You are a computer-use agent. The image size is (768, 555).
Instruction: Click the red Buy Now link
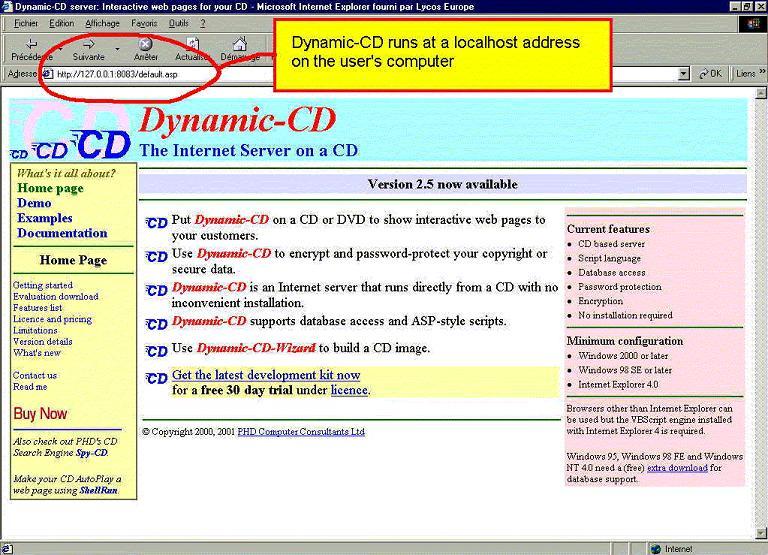(40, 413)
